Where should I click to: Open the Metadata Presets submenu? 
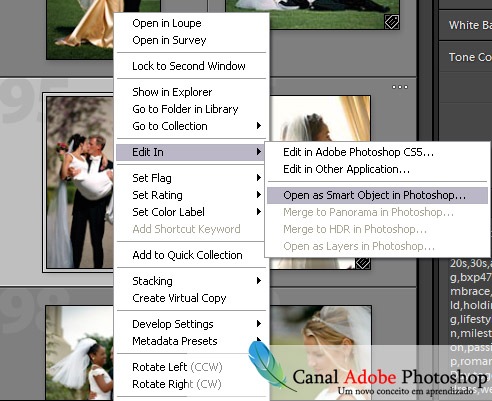(x=191, y=341)
